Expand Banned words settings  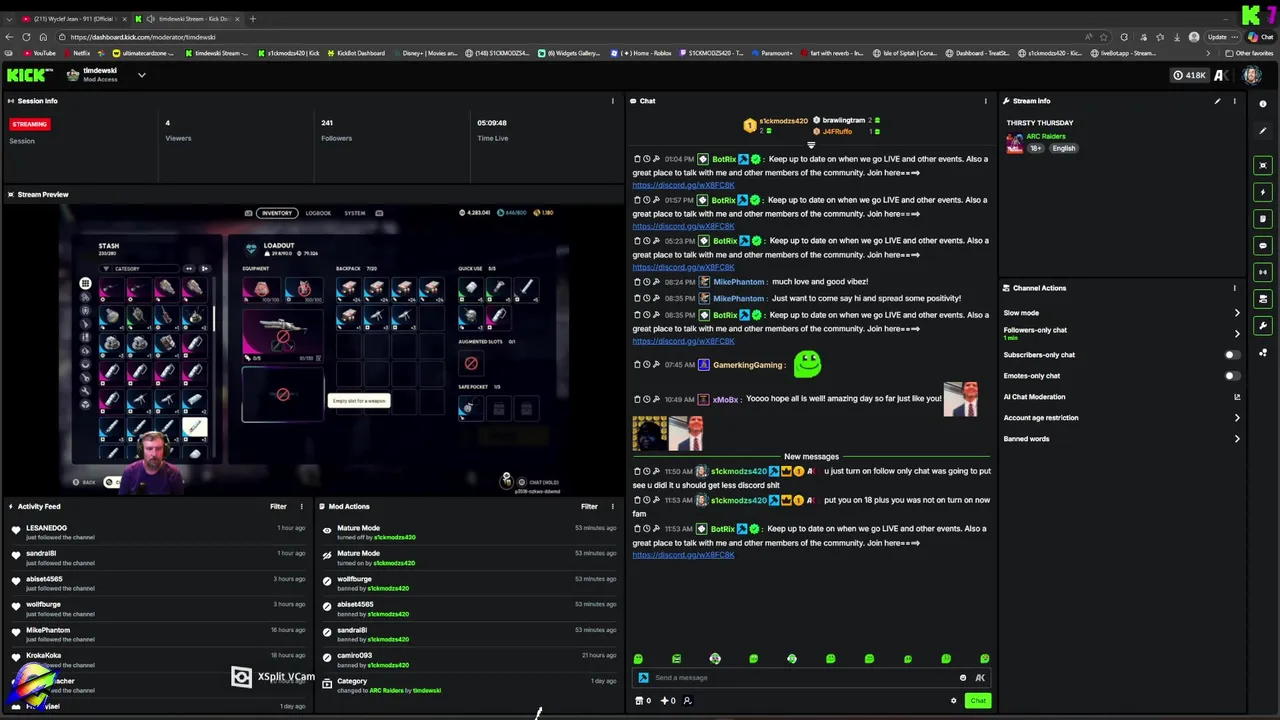1237,439
